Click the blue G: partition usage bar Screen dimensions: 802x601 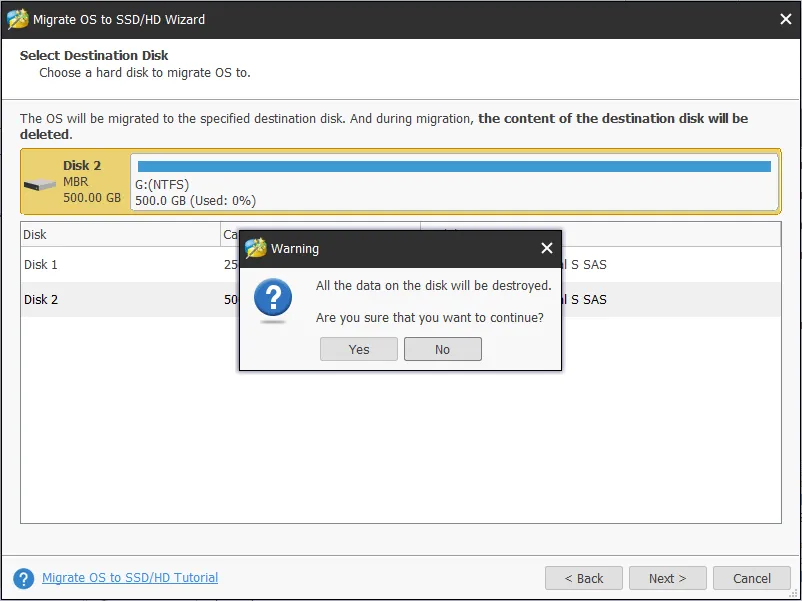pos(454,166)
